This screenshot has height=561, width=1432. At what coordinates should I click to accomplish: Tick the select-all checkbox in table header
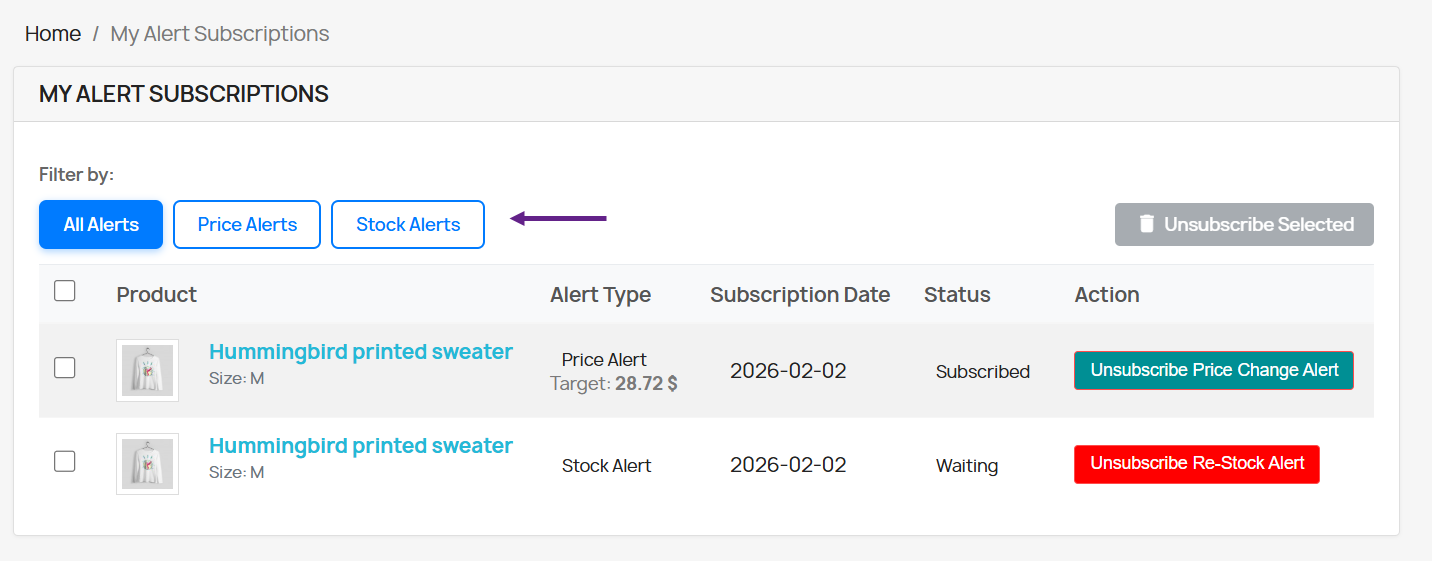(x=65, y=291)
